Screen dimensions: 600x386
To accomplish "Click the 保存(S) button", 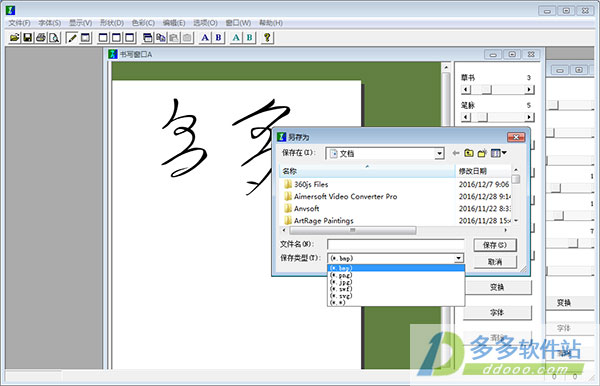I will pyautogui.click(x=495, y=245).
